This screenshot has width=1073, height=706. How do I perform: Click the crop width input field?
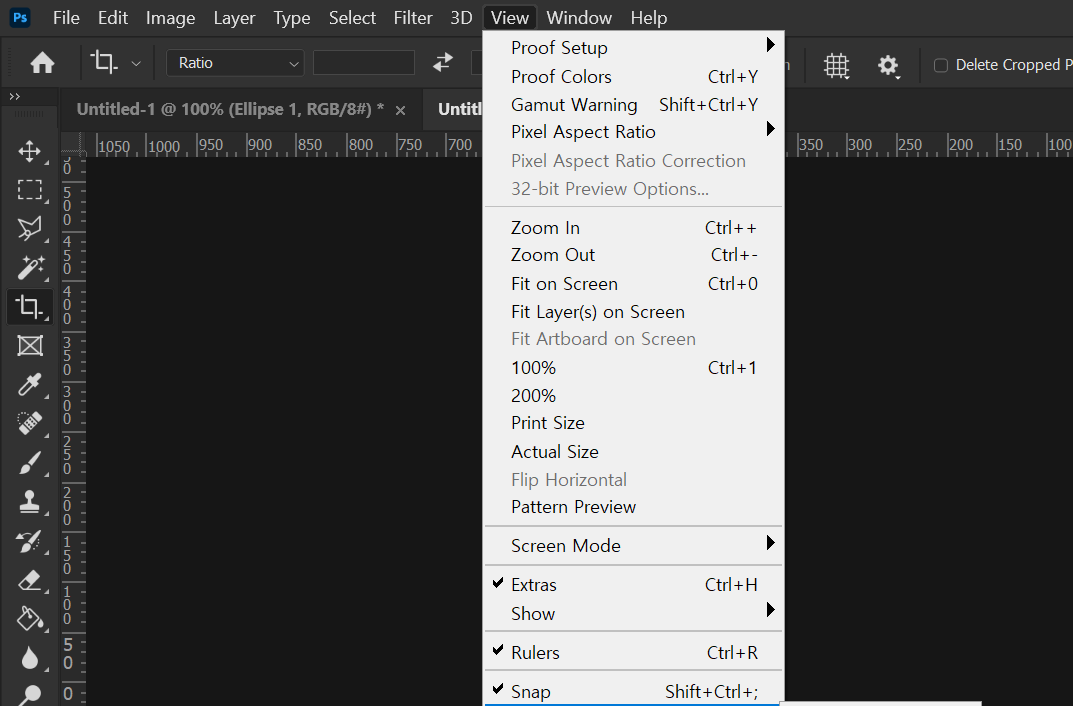pos(363,63)
